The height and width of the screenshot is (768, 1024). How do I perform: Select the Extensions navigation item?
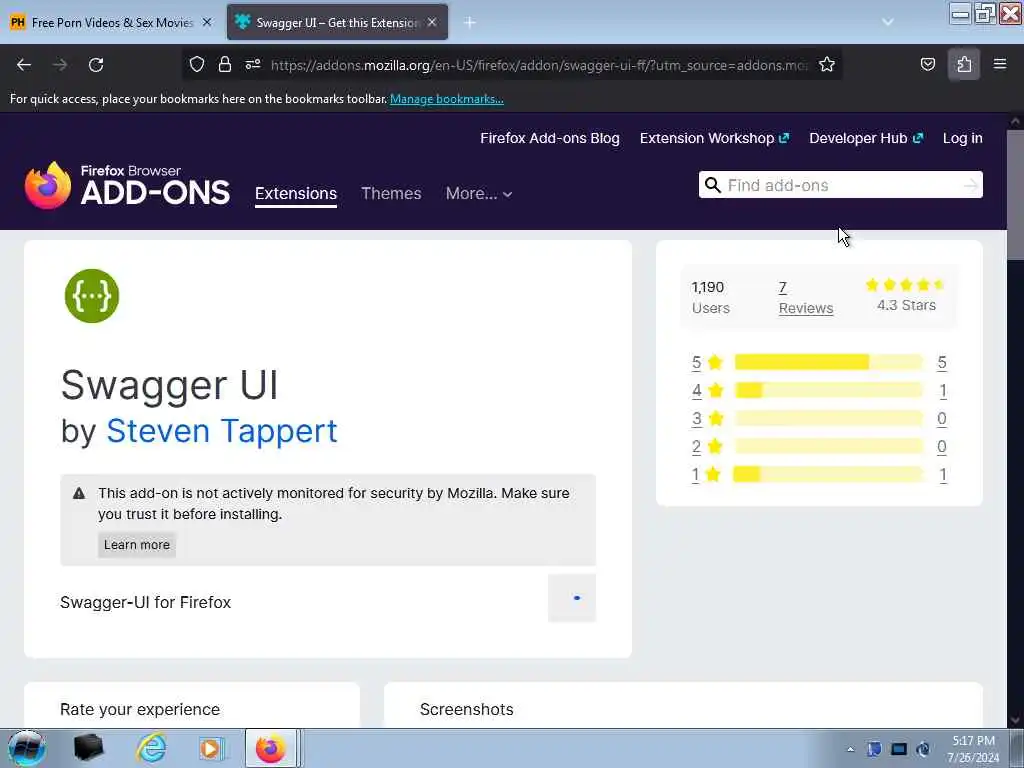coord(296,193)
